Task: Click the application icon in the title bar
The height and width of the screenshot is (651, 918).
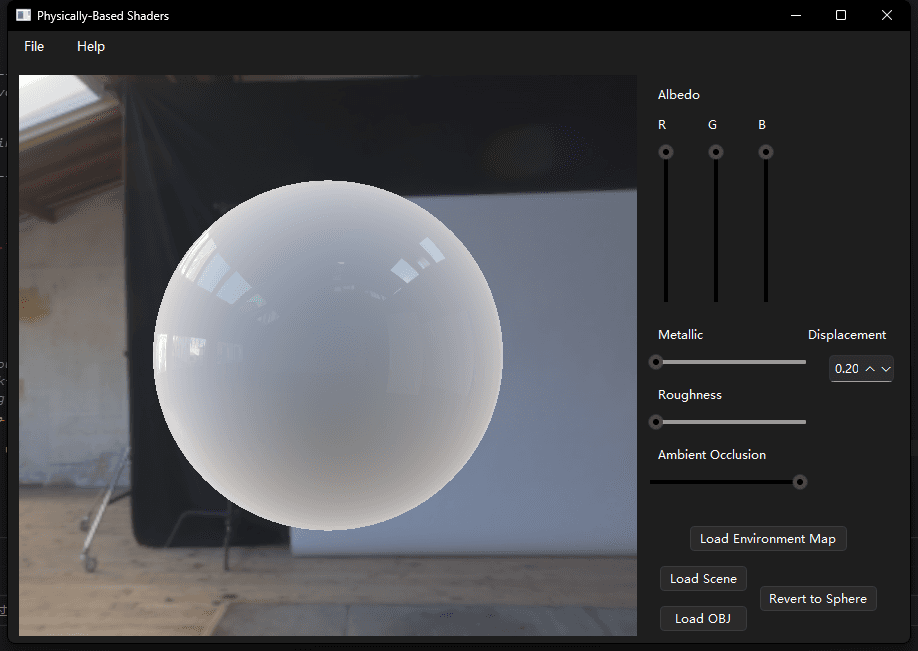Action: 23,15
